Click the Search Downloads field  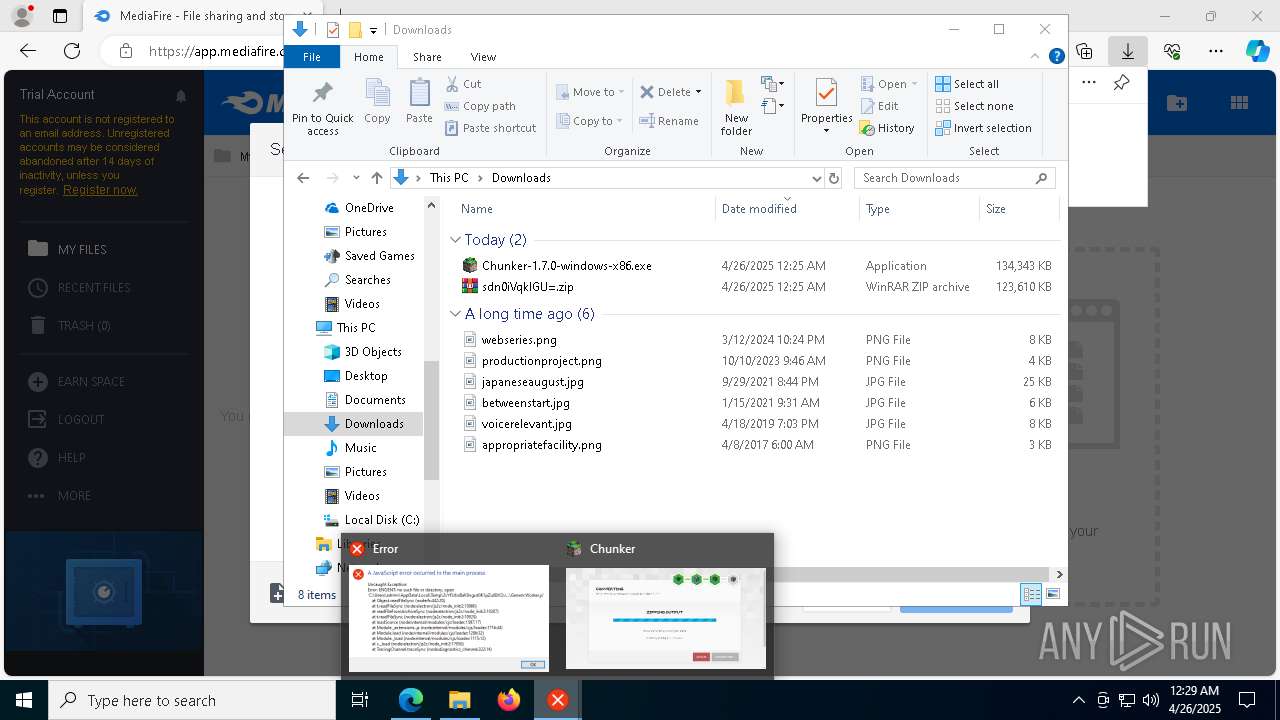[x=954, y=178]
